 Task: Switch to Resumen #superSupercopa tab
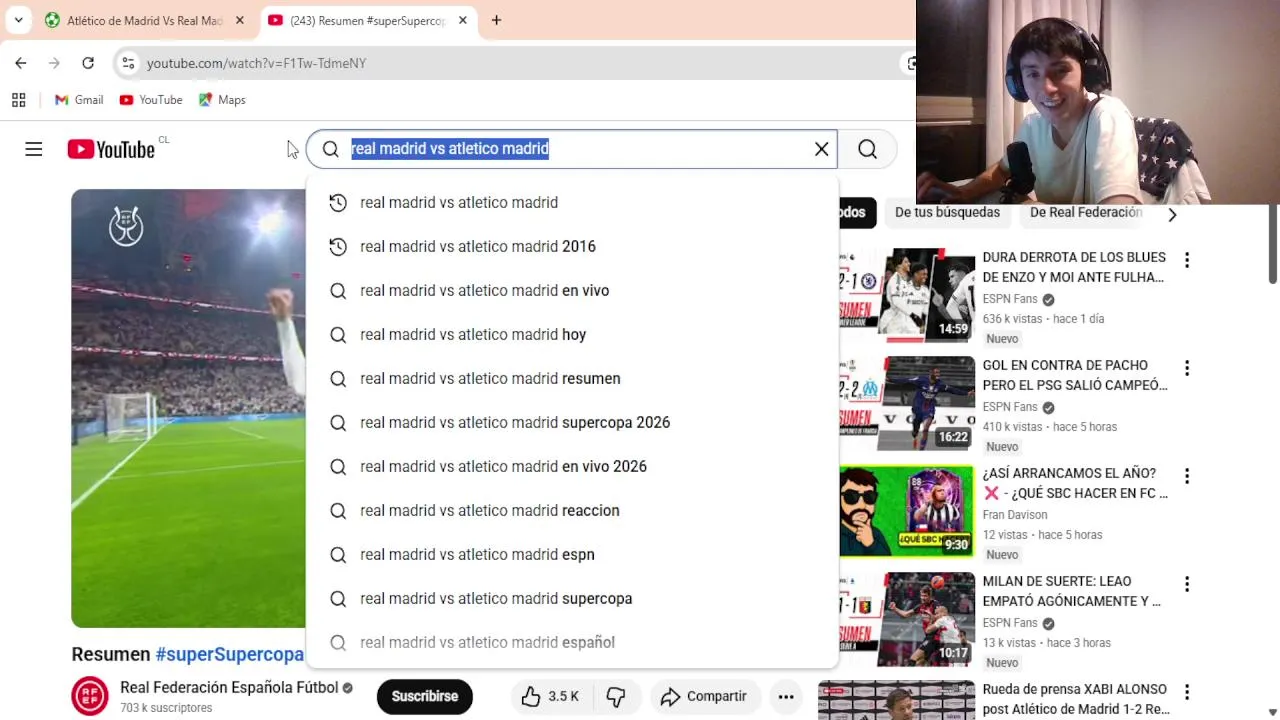coord(368,20)
